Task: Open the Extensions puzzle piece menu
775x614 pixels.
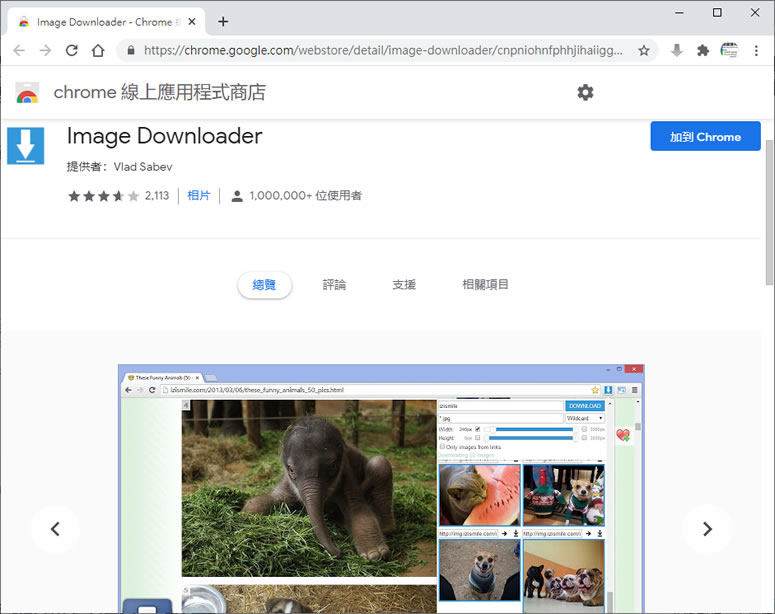Action: (x=703, y=50)
